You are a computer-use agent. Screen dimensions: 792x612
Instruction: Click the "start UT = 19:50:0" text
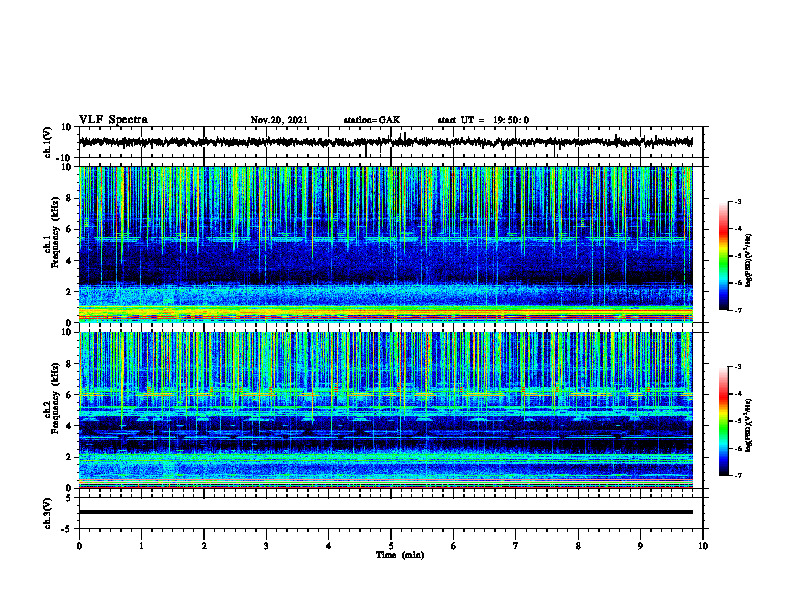(483, 120)
